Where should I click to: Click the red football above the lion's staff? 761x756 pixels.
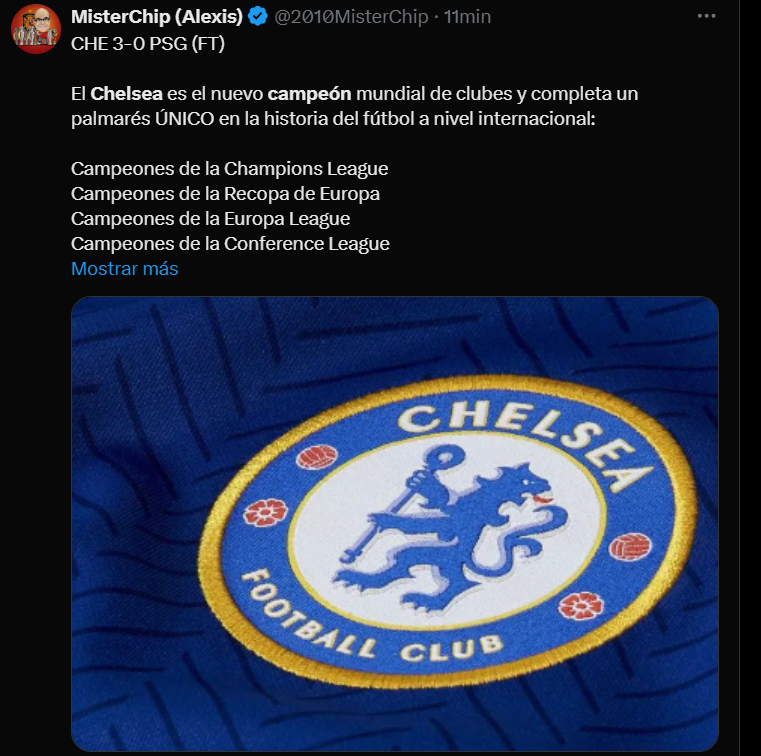click(x=317, y=457)
